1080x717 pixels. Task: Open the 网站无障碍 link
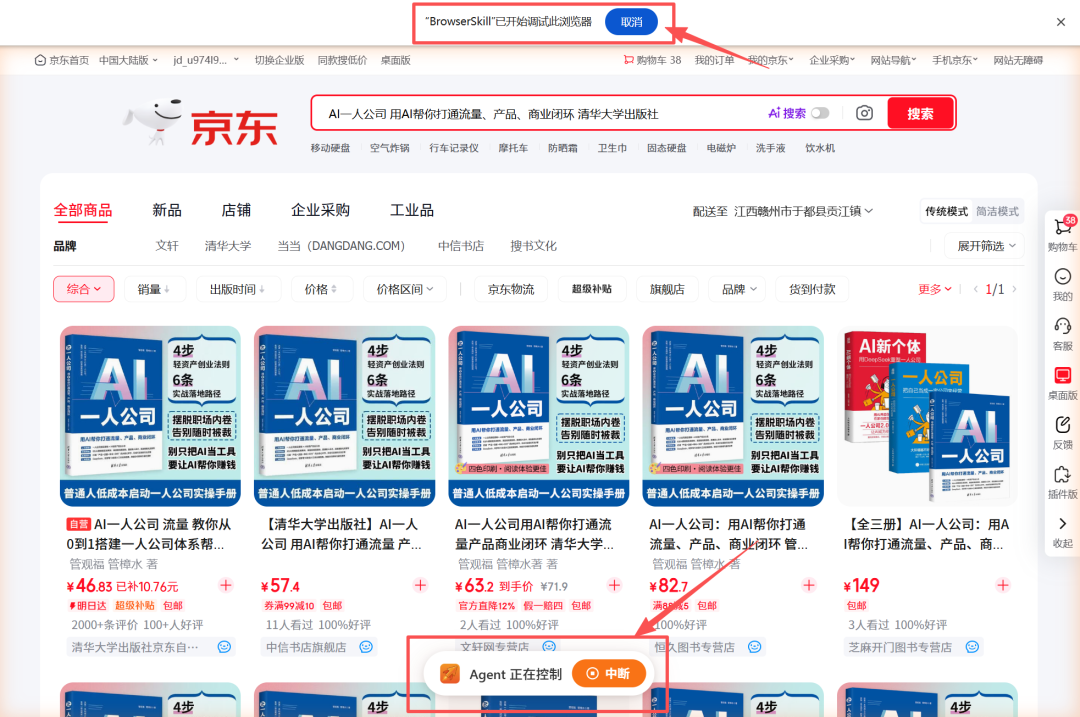coord(1018,60)
